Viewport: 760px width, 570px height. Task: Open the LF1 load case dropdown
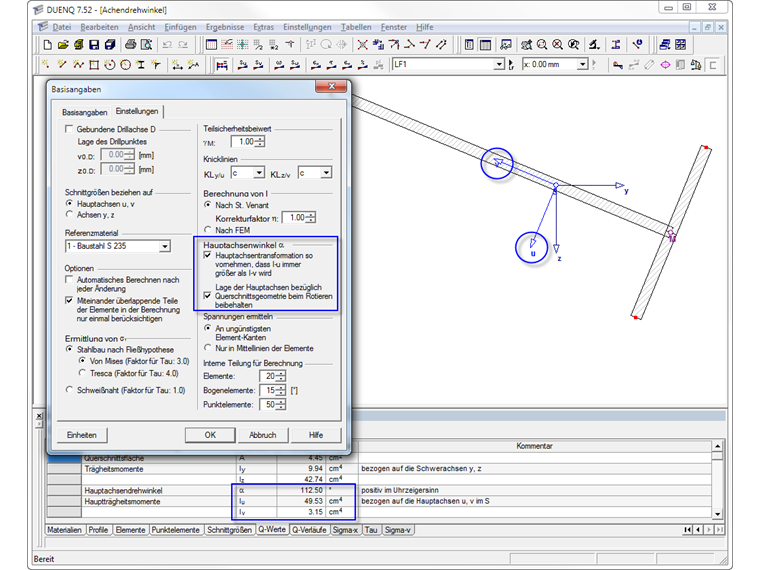tap(499, 64)
